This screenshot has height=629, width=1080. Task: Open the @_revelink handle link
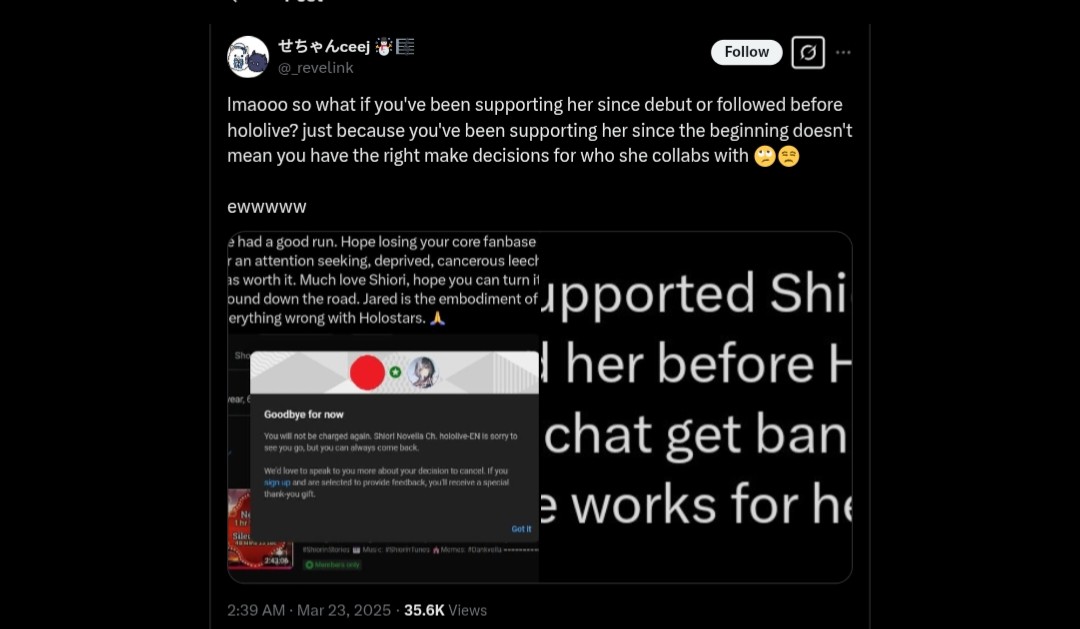[x=315, y=68]
